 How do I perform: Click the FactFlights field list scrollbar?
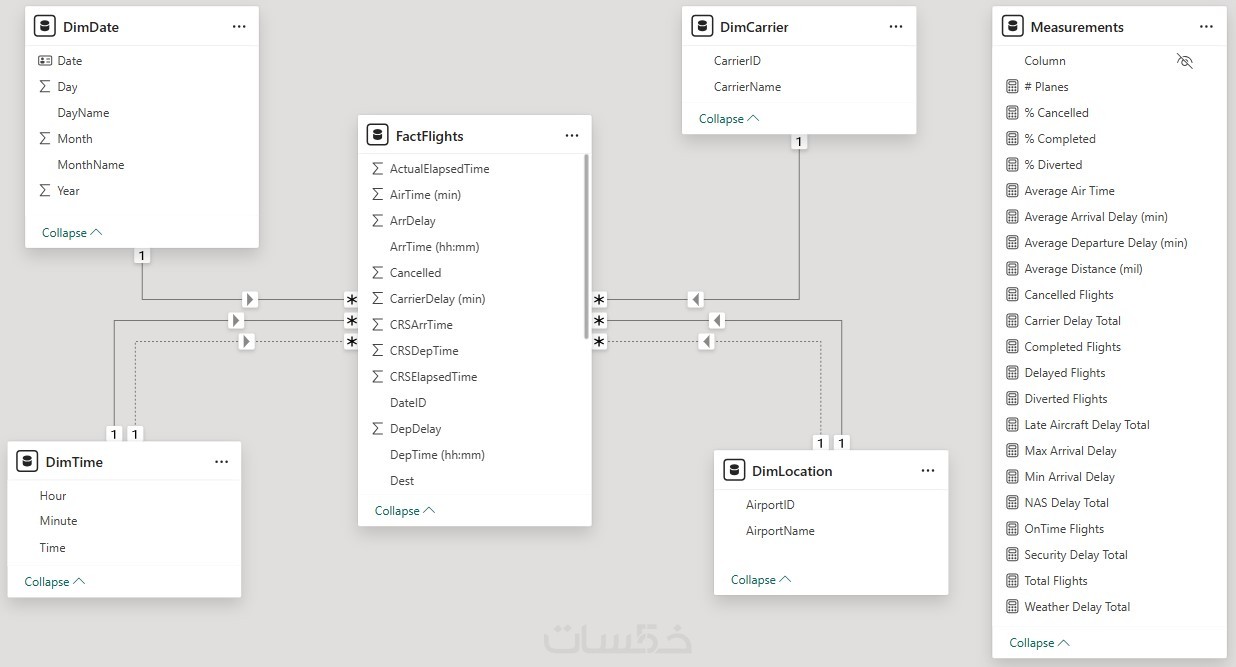(586, 247)
